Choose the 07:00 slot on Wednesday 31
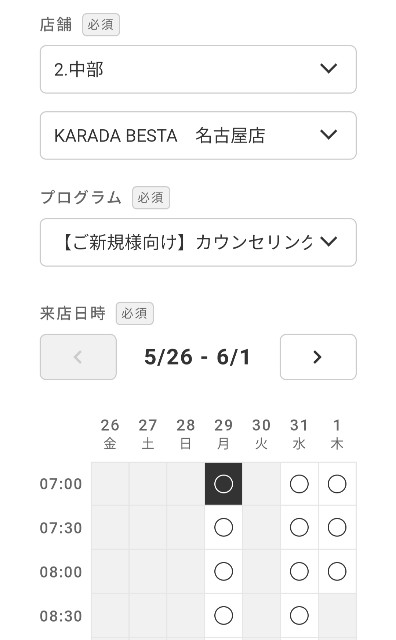Viewport: 396px width, 640px height. (299, 484)
